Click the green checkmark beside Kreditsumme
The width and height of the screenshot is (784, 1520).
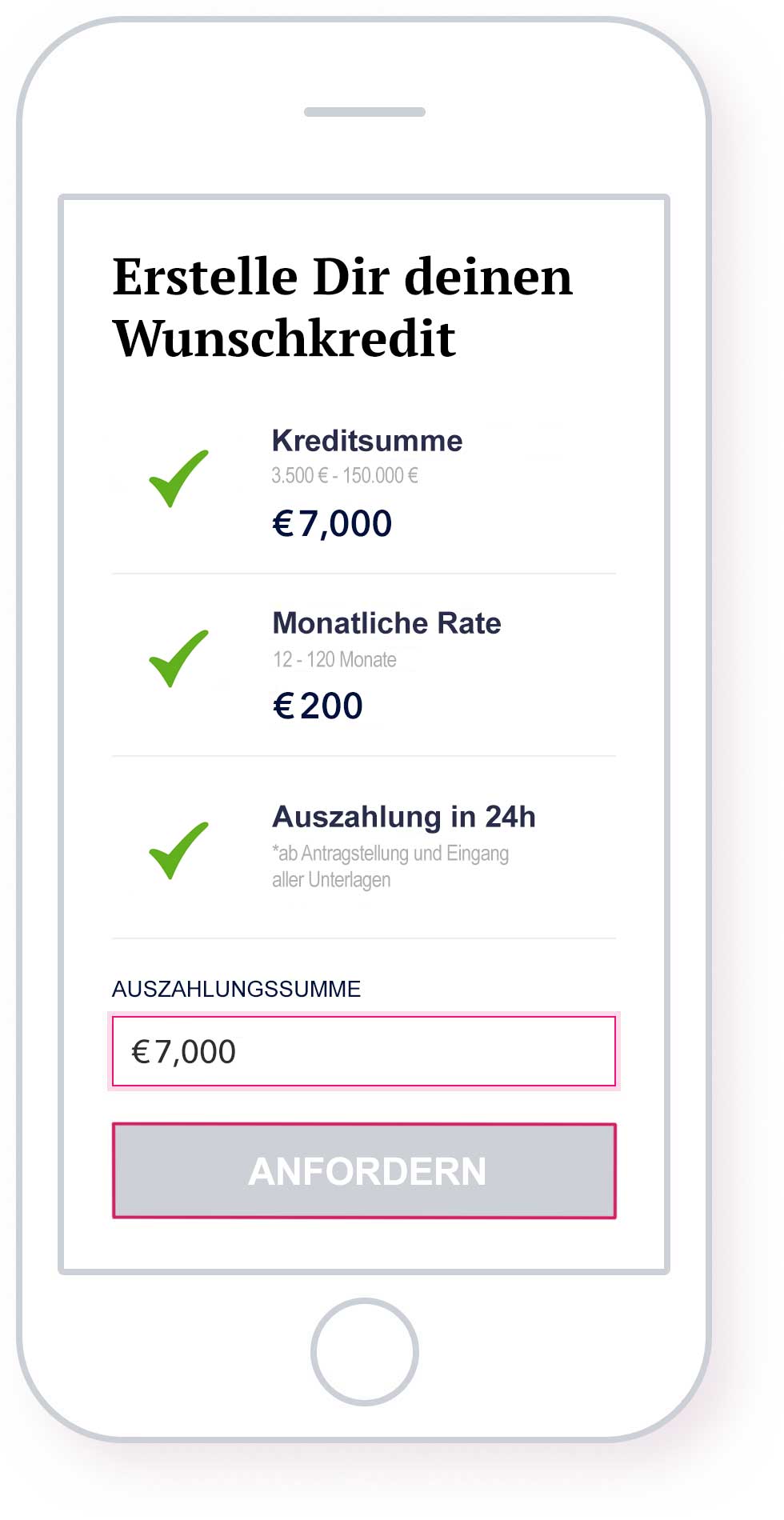coord(178,479)
